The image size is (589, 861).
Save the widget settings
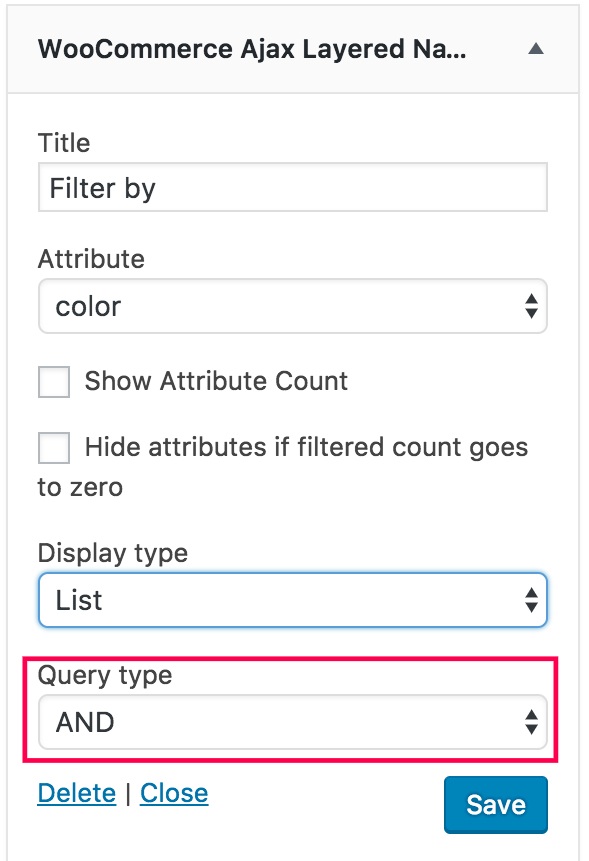tap(496, 804)
